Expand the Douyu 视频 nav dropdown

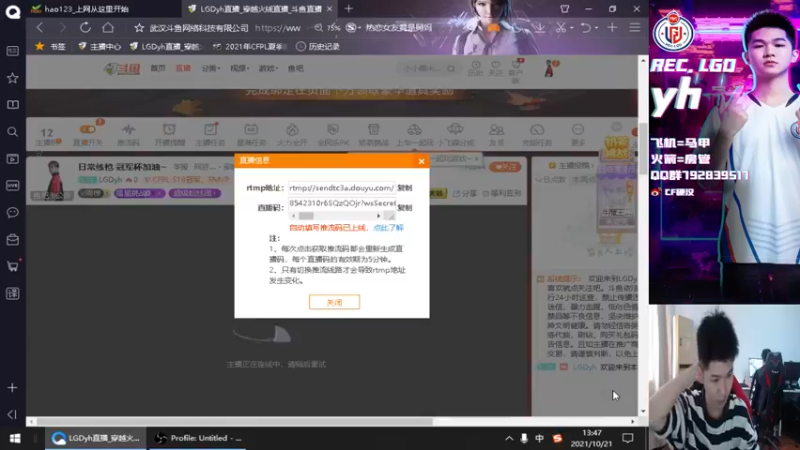tap(239, 68)
